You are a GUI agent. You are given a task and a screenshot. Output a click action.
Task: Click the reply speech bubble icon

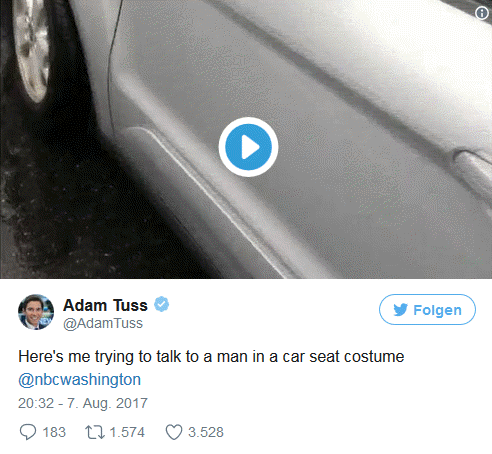tap(28, 432)
